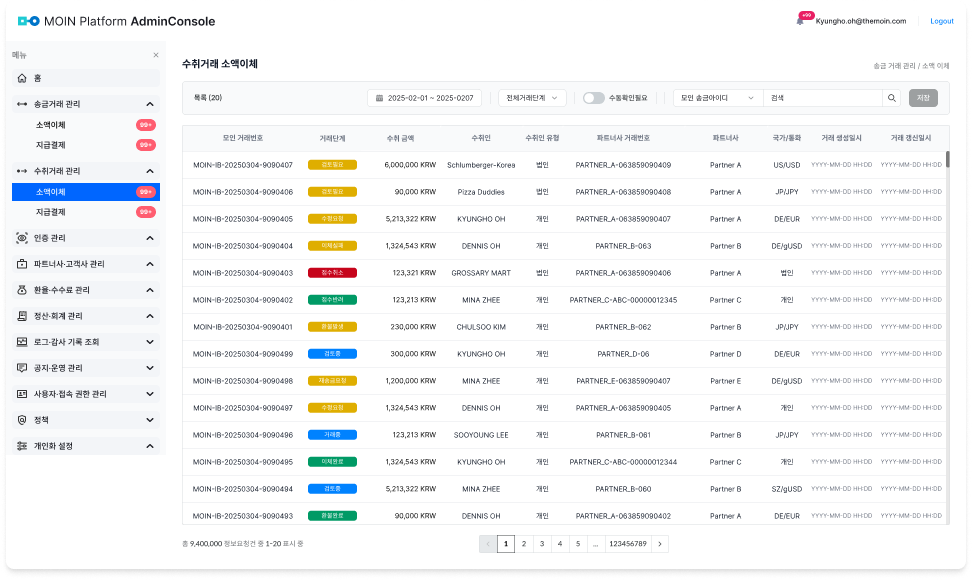Click the 인증 관리 fingerprint icon
Image resolution: width=972 pixels, height=580 pixels.
pyautogui.click(x=23, y=238)
